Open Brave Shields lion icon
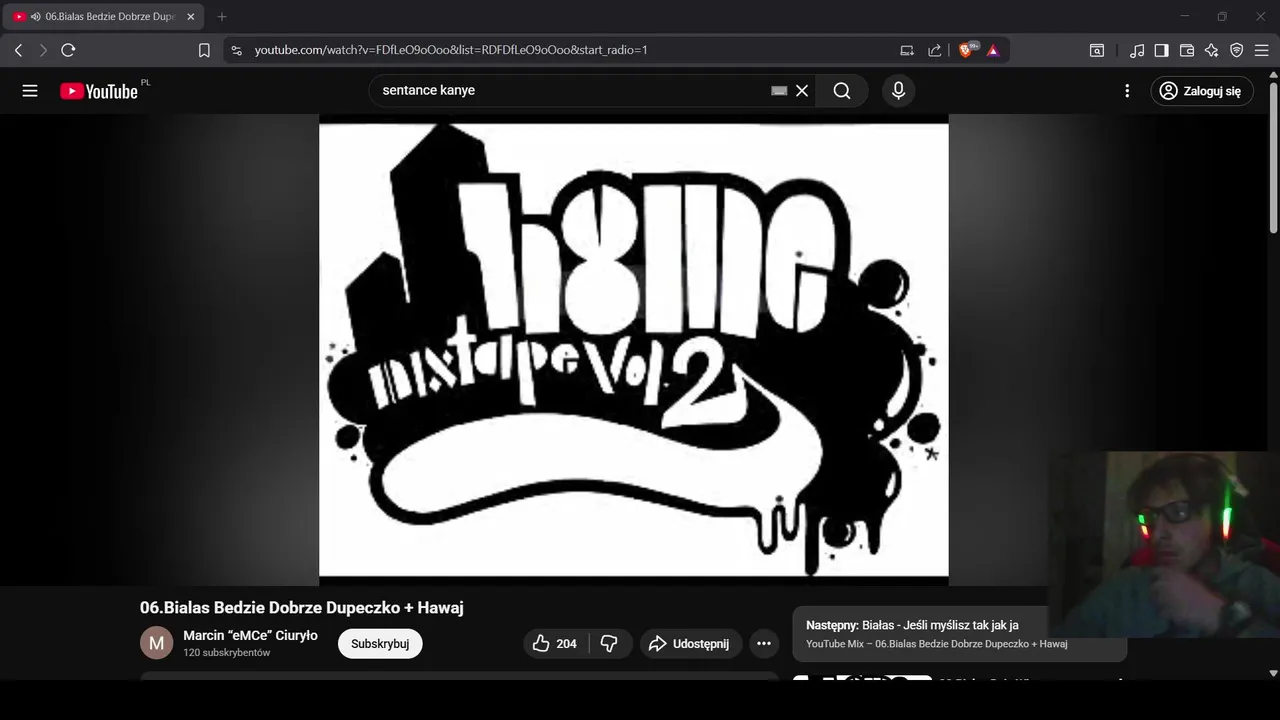The width and height of the screenshot is (1280, 720). point(967,50)
